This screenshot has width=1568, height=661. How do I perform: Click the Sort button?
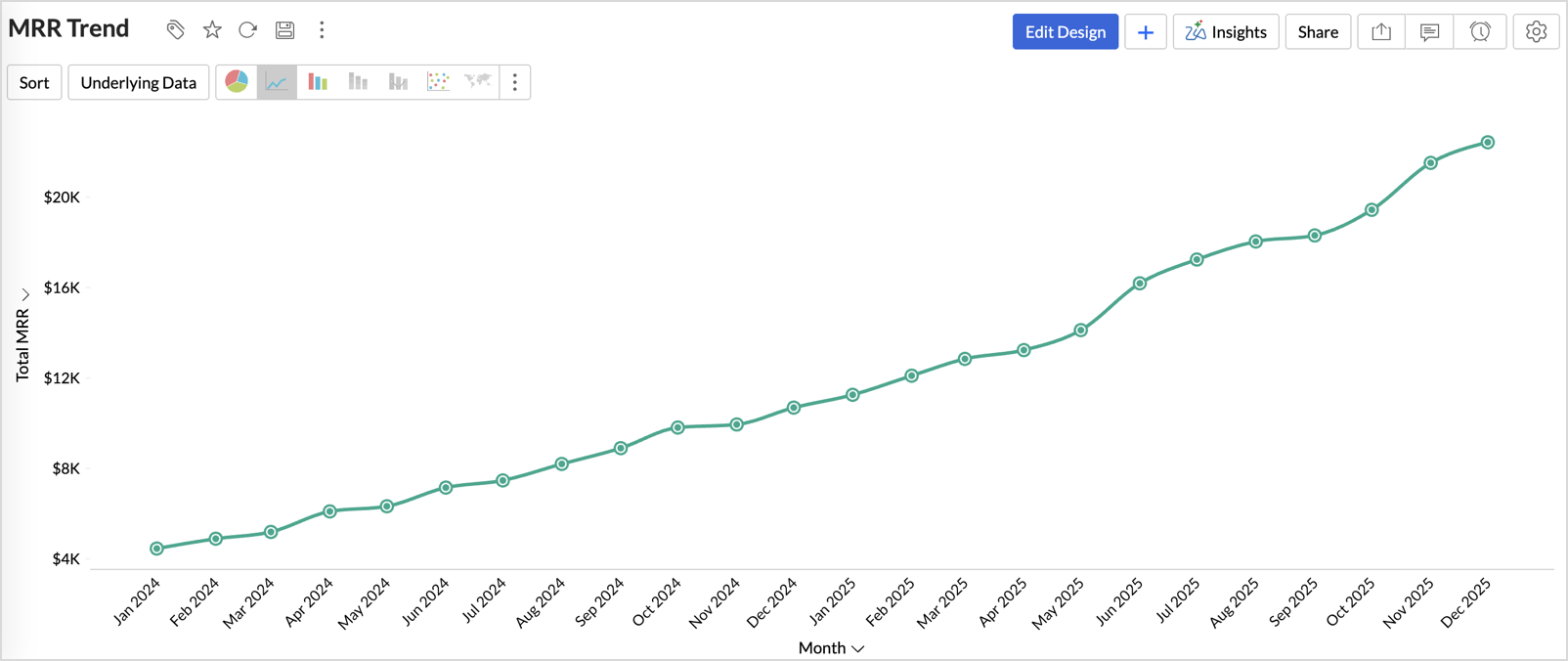[x=34, y=83]
